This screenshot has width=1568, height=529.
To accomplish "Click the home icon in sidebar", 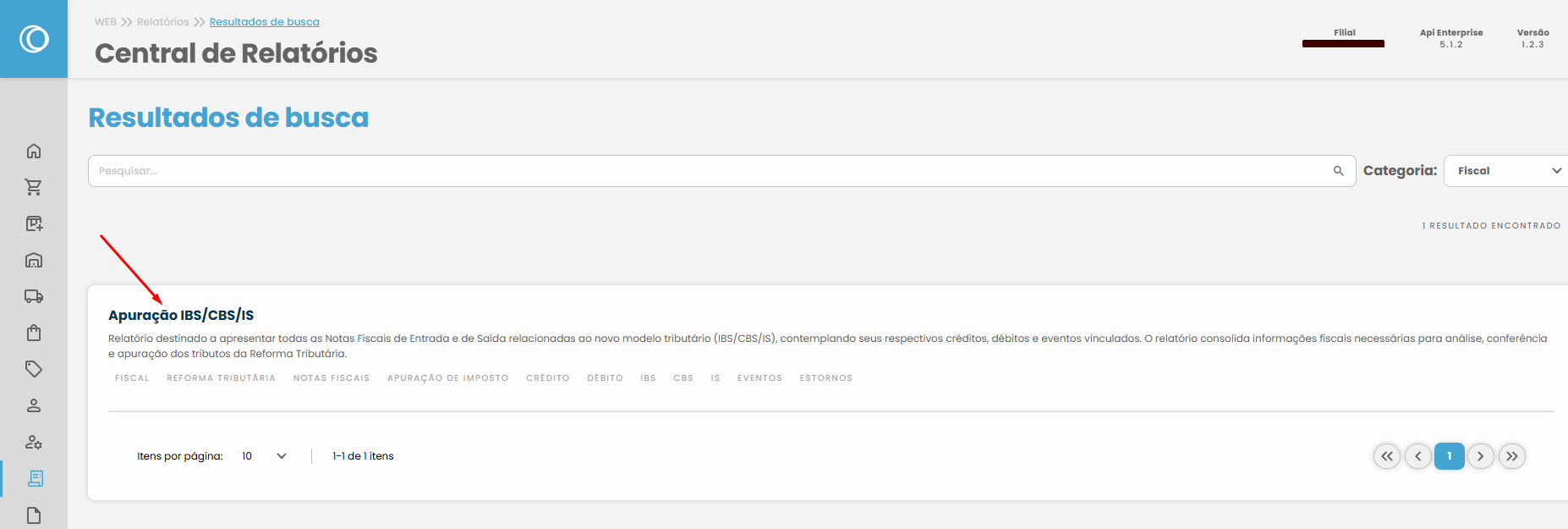I will (x=34, y=152).
